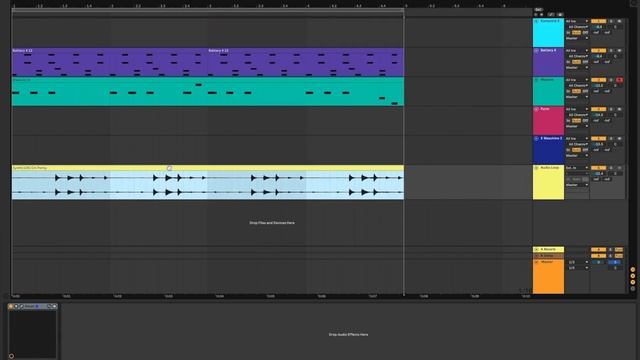
Task: Toggle the bottommost grey show/hide circle button
Action: click(x=633, y=289)
